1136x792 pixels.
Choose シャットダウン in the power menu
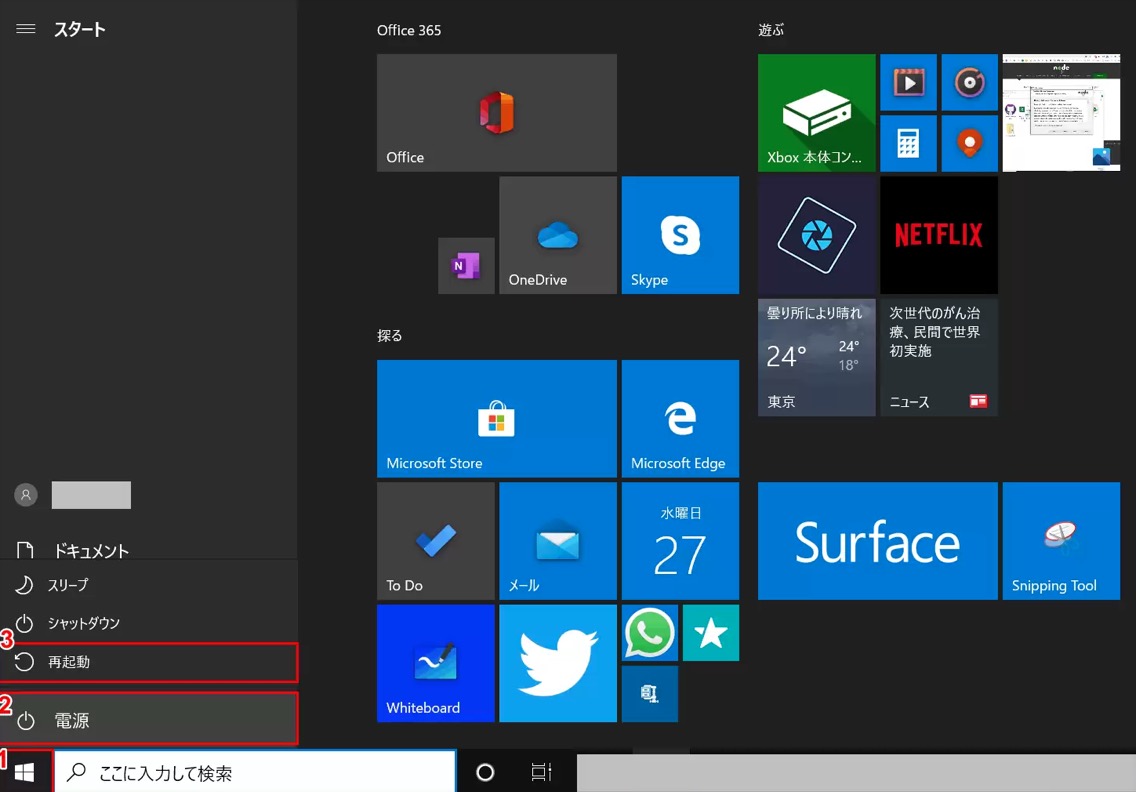click(149, 623)
